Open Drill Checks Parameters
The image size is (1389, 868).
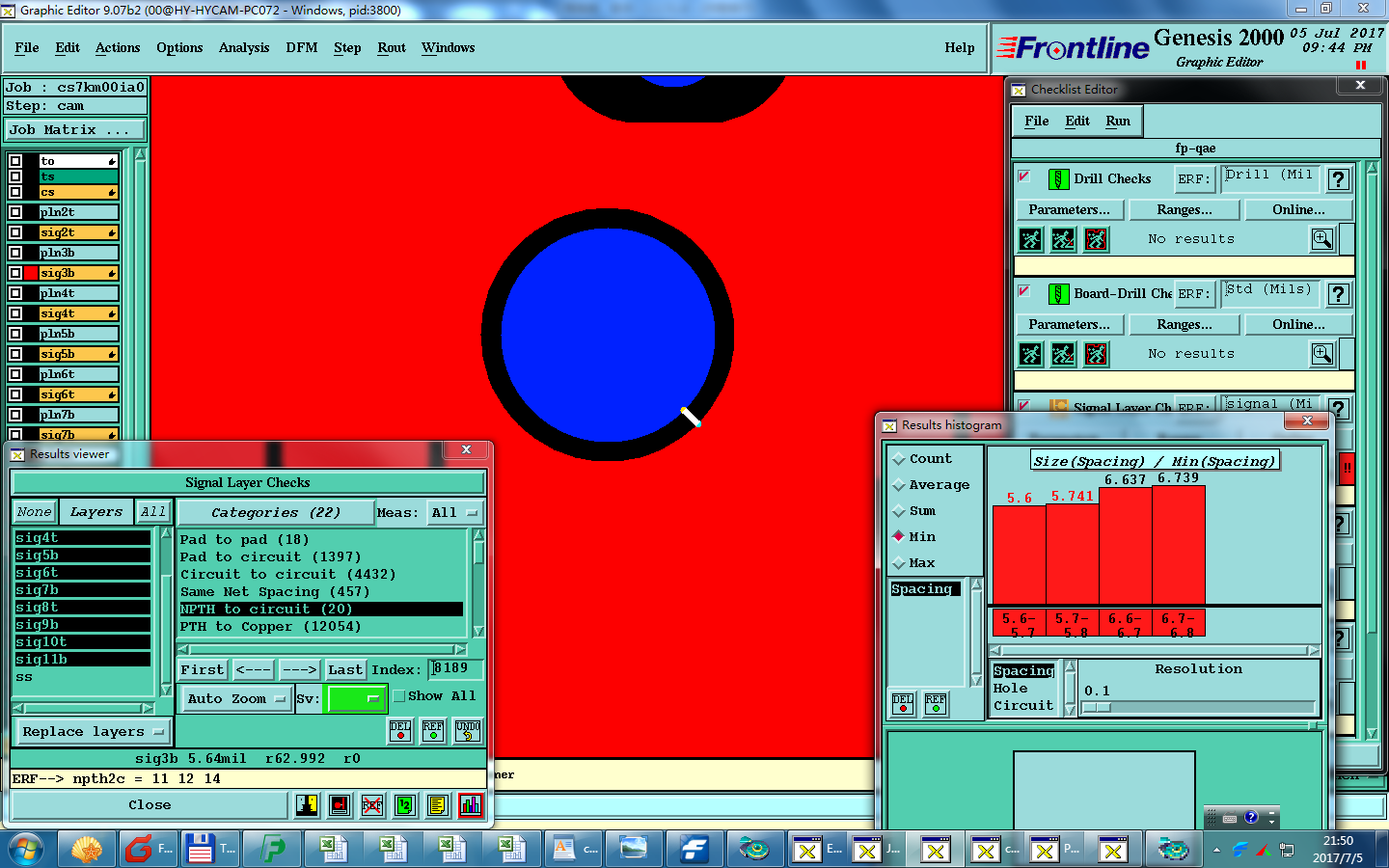point(1070,210)
